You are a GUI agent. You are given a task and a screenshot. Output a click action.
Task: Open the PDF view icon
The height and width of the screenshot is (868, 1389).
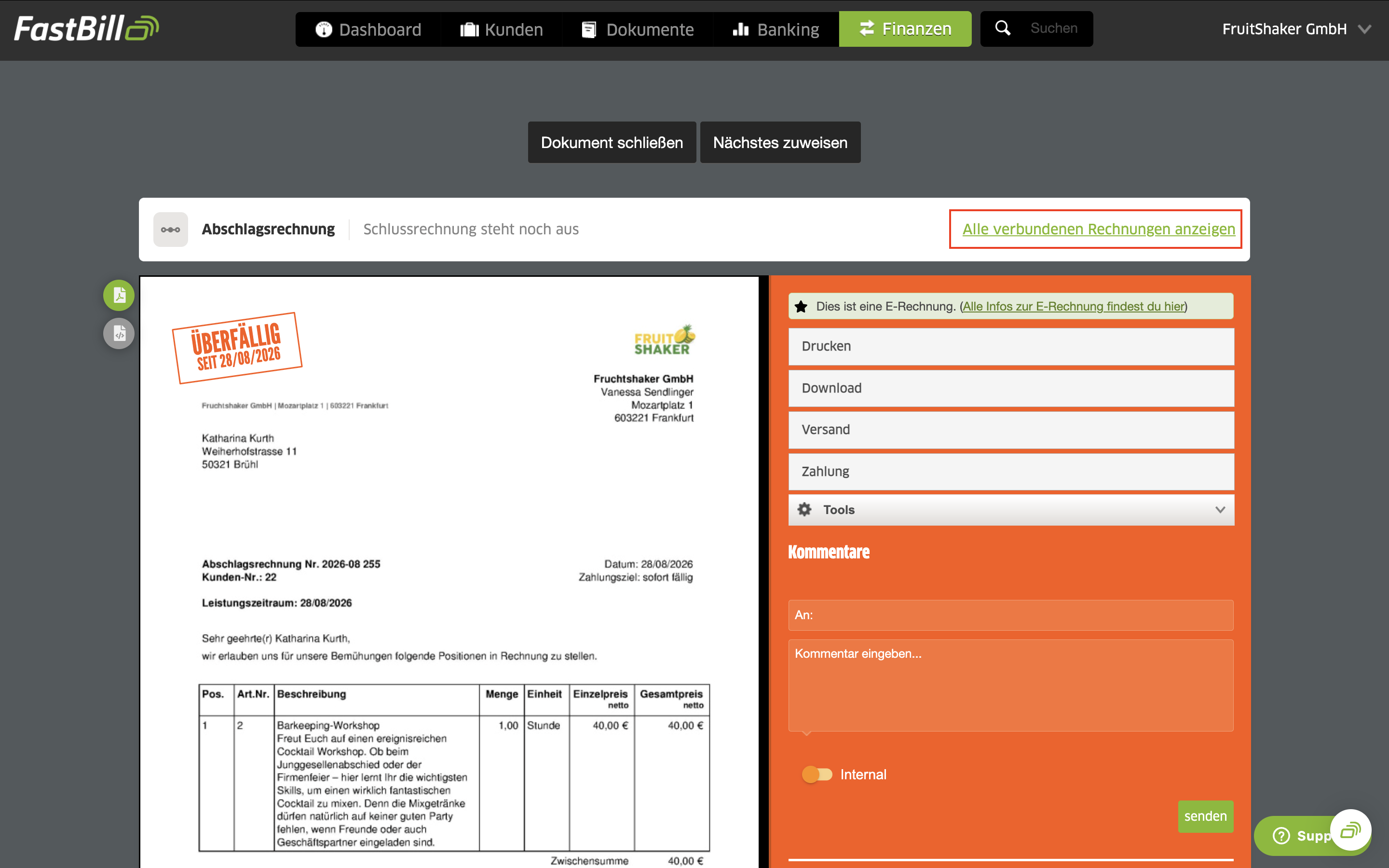(x=119, y=295)
